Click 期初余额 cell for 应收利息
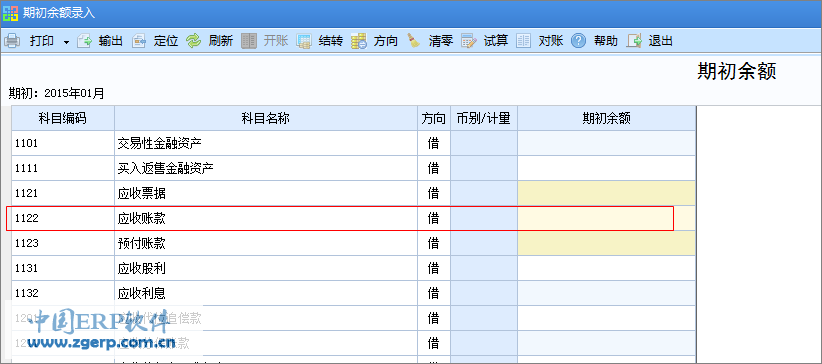 [607, 293]
